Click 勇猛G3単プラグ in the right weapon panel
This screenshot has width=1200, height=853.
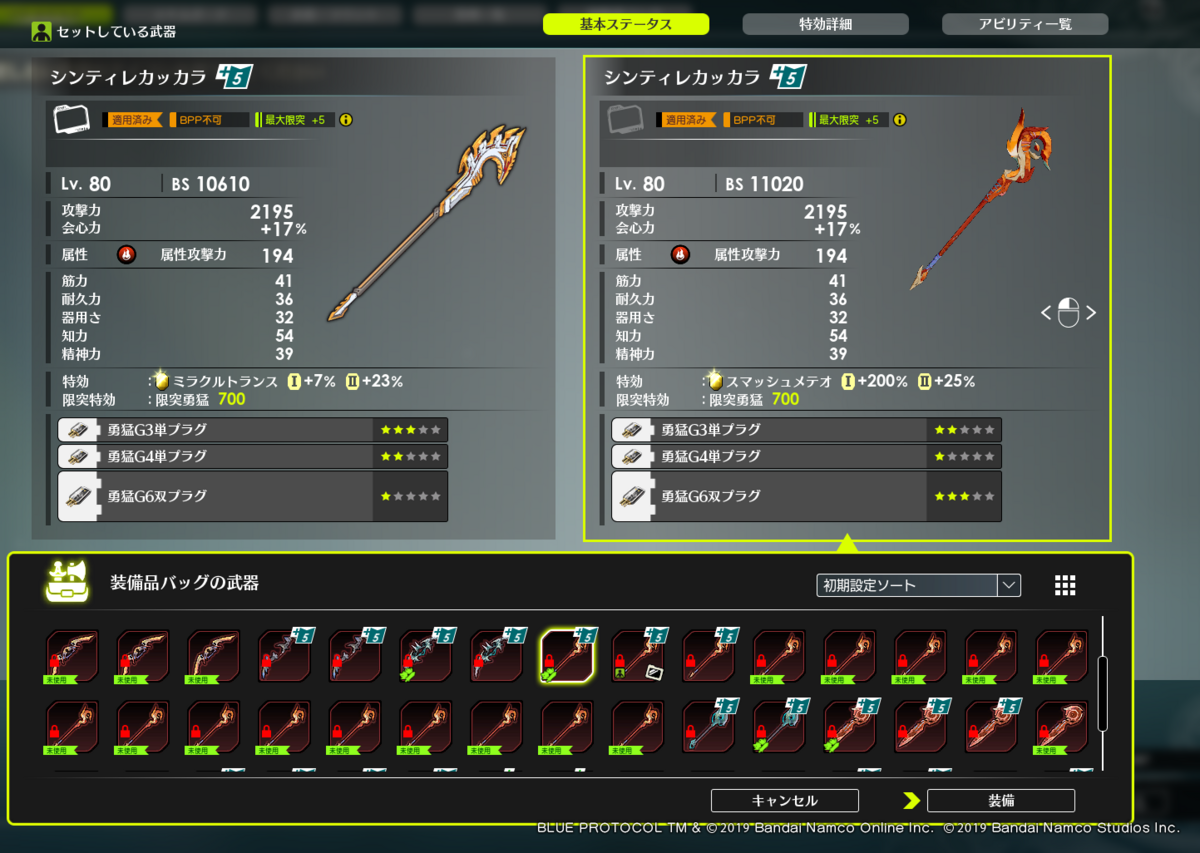(x=807, y=430)
